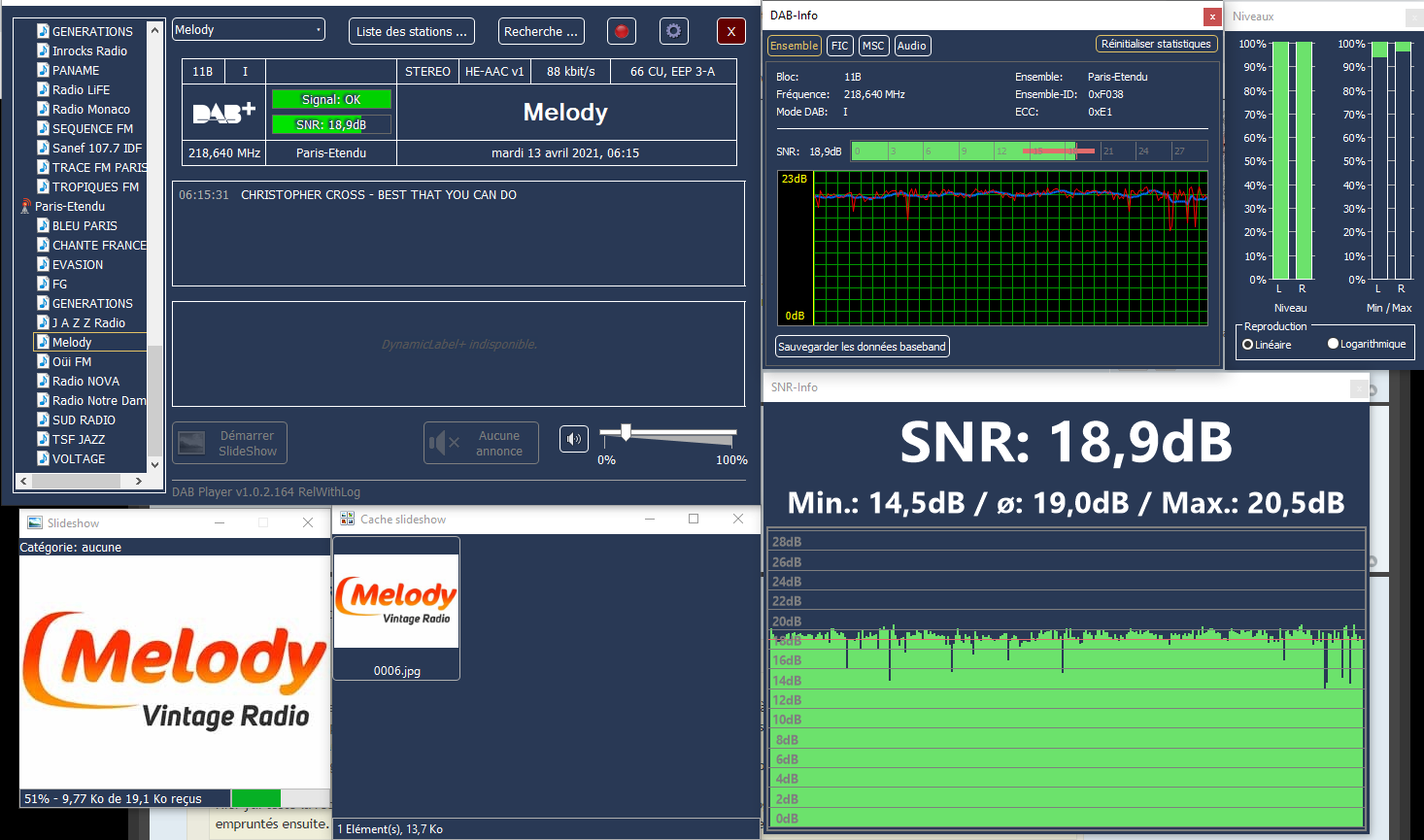Tune to Radio Notre Dam in the list
This screenshot has height=840, width=1424.
(99, 400)
